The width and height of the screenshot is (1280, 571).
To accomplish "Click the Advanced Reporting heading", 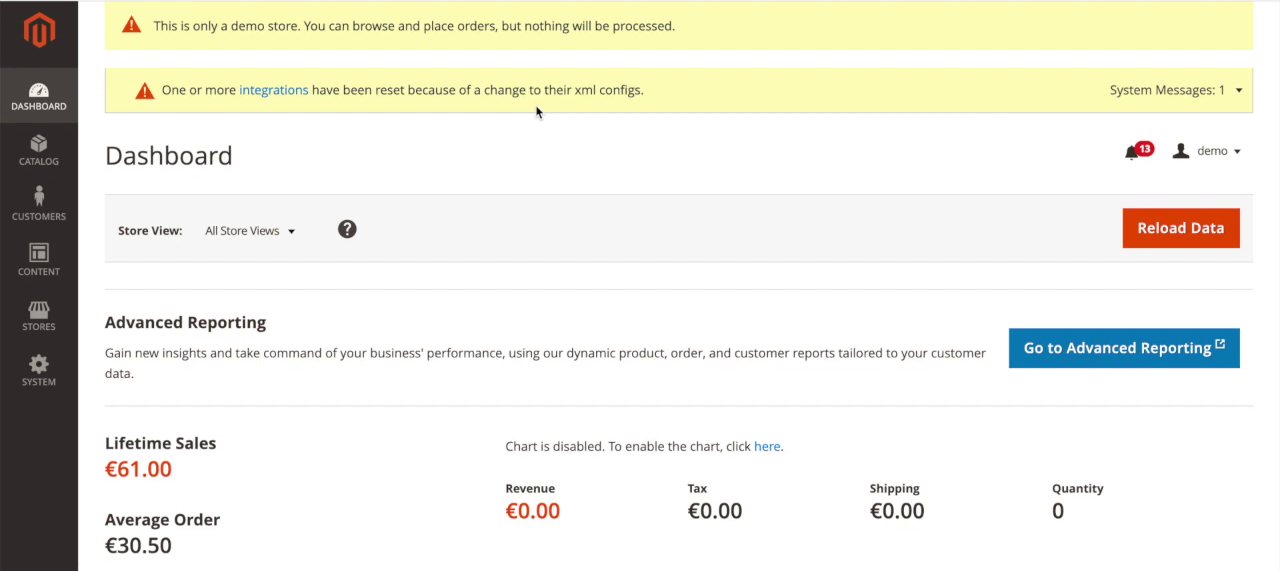I will click(x=186, y=323).
